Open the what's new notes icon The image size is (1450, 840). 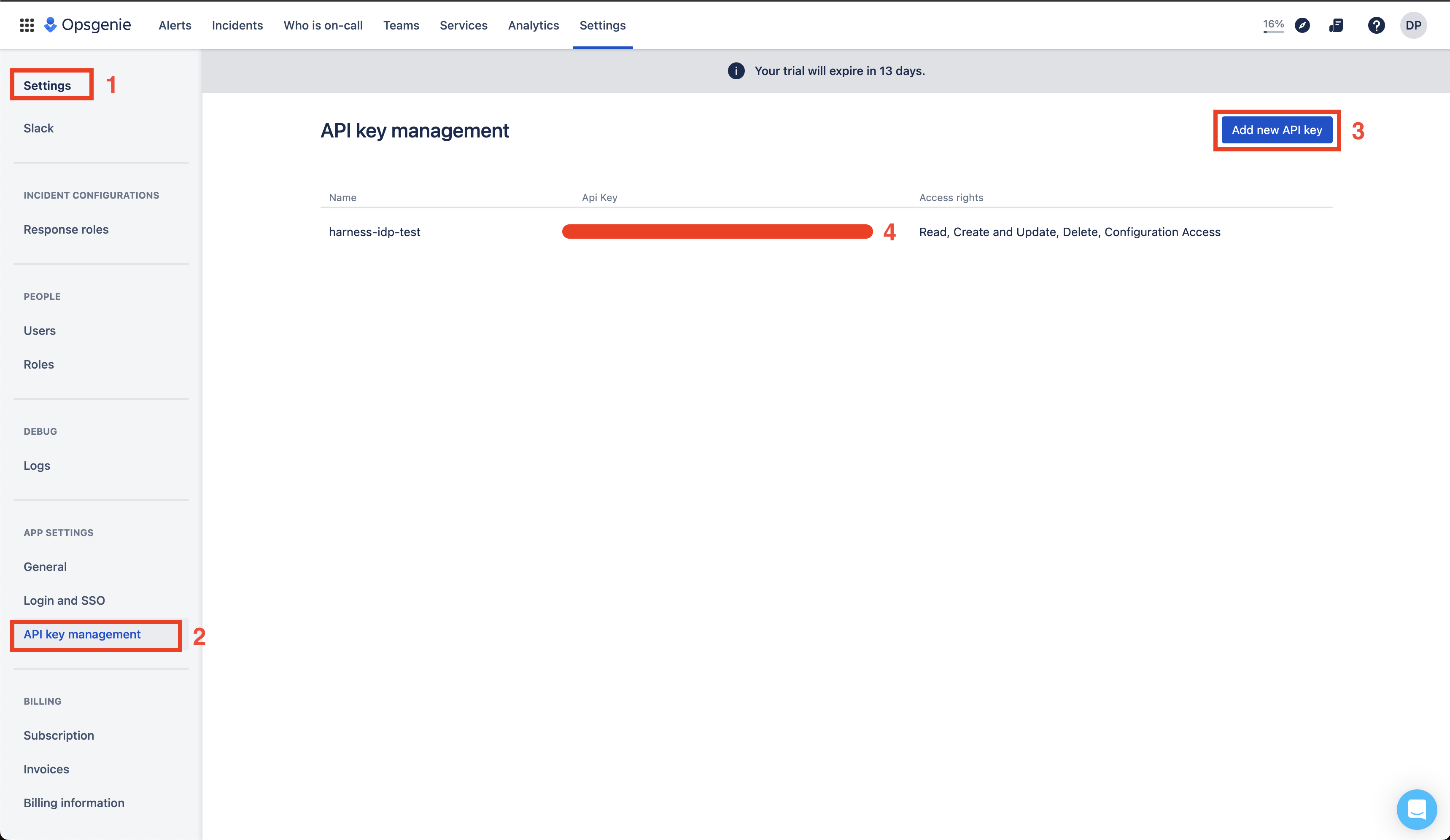(1336, 25)
